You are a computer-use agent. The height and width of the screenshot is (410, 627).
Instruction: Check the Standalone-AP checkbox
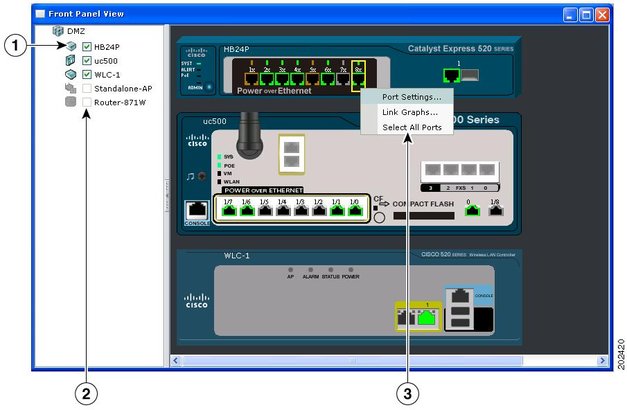pos(87,88)
